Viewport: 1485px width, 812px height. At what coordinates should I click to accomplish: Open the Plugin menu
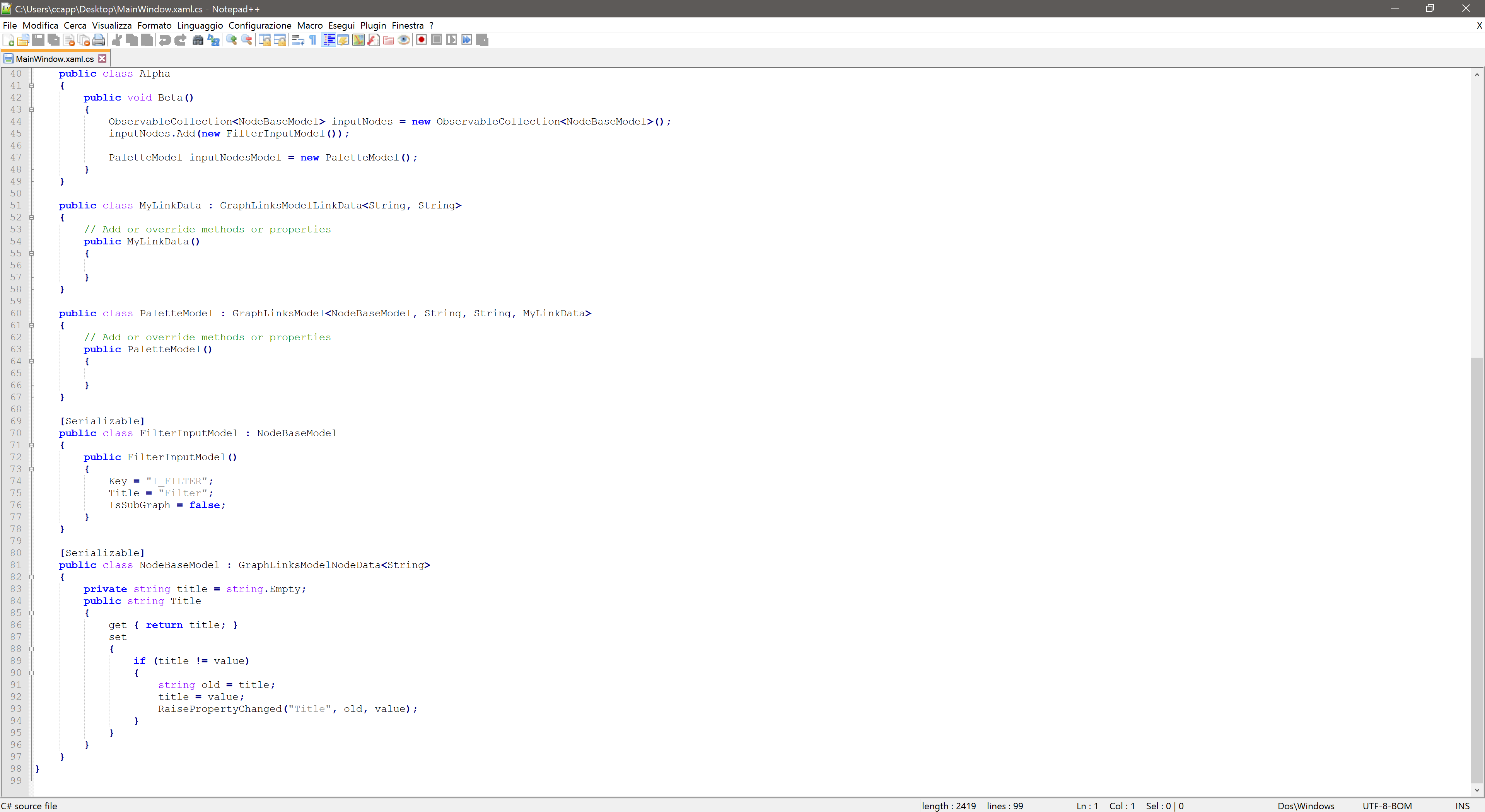click(x=373, y=26)
